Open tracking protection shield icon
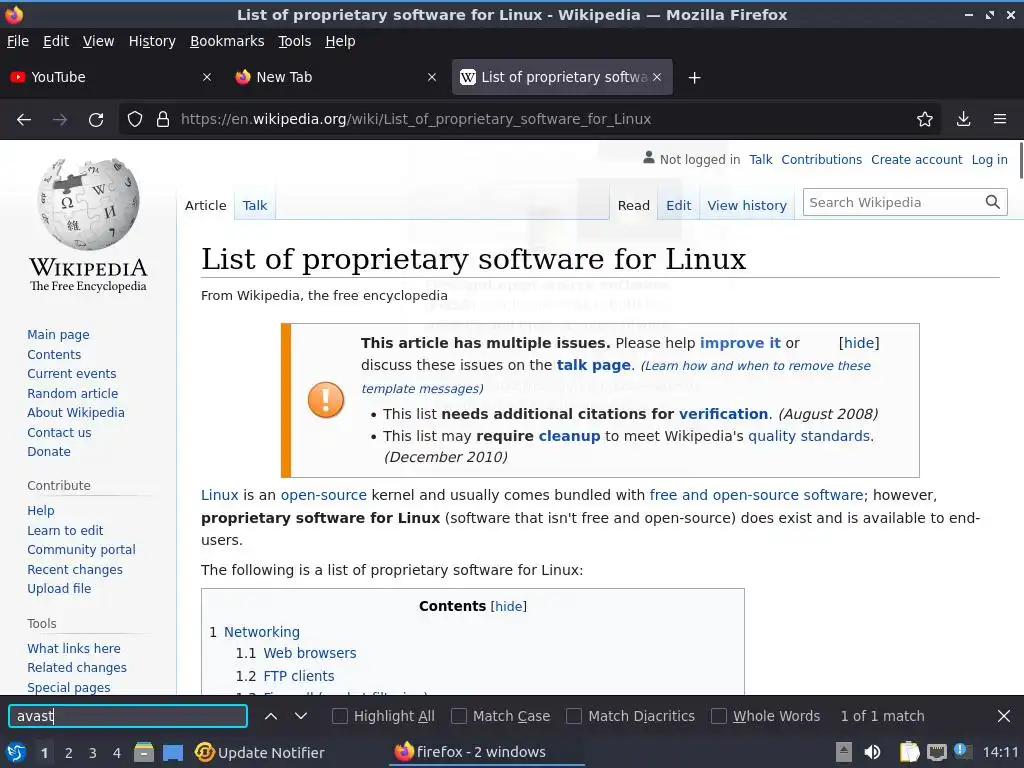This screenshot has height=768, width=1024. tap(135, 120)
